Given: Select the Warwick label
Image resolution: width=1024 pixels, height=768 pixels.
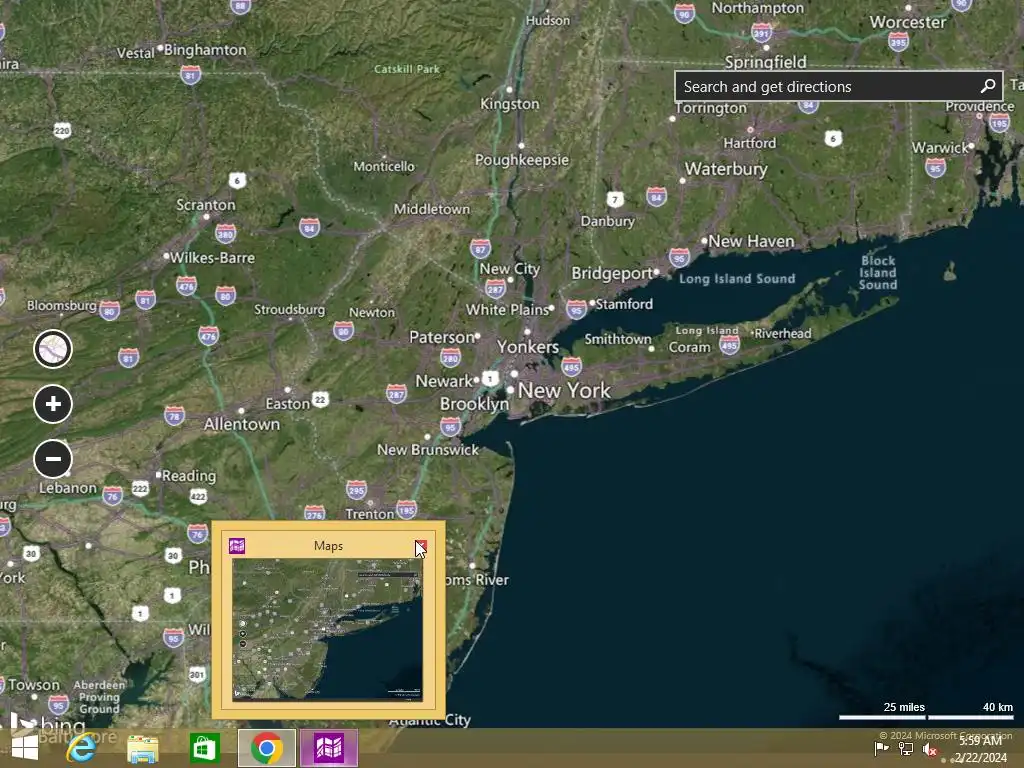Looking at the screenshot, I should 940,148.
